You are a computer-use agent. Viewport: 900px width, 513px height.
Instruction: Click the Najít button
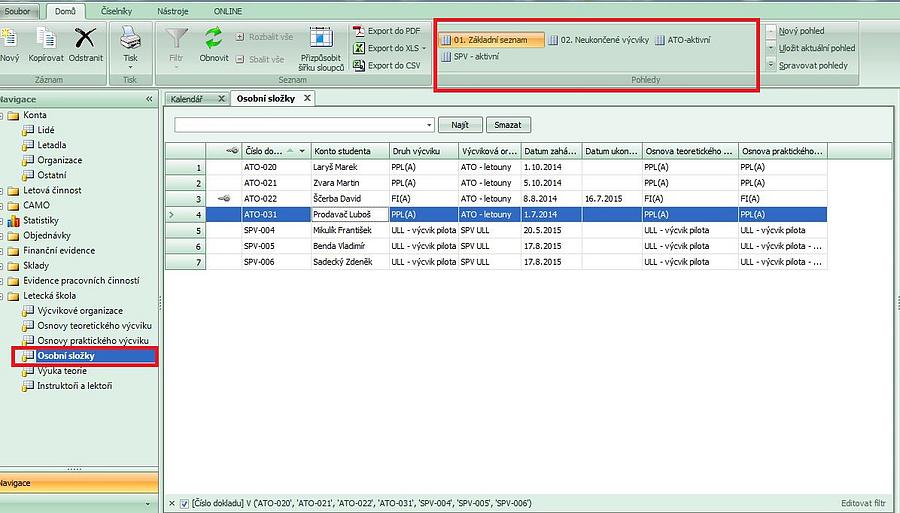460,125
